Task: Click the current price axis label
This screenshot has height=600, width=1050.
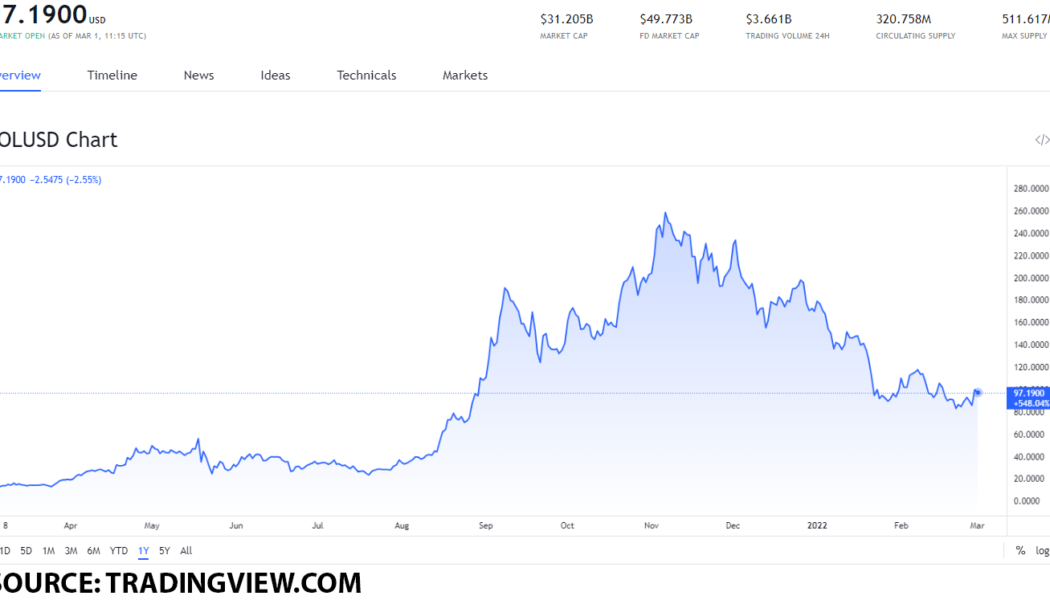Action: coord(1026,397)
